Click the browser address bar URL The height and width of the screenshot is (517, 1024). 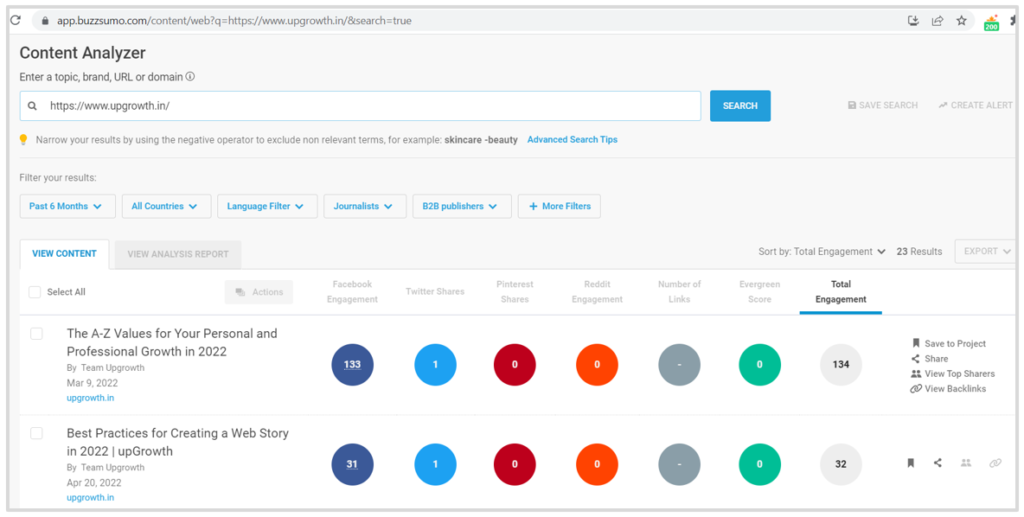(234, 21)
